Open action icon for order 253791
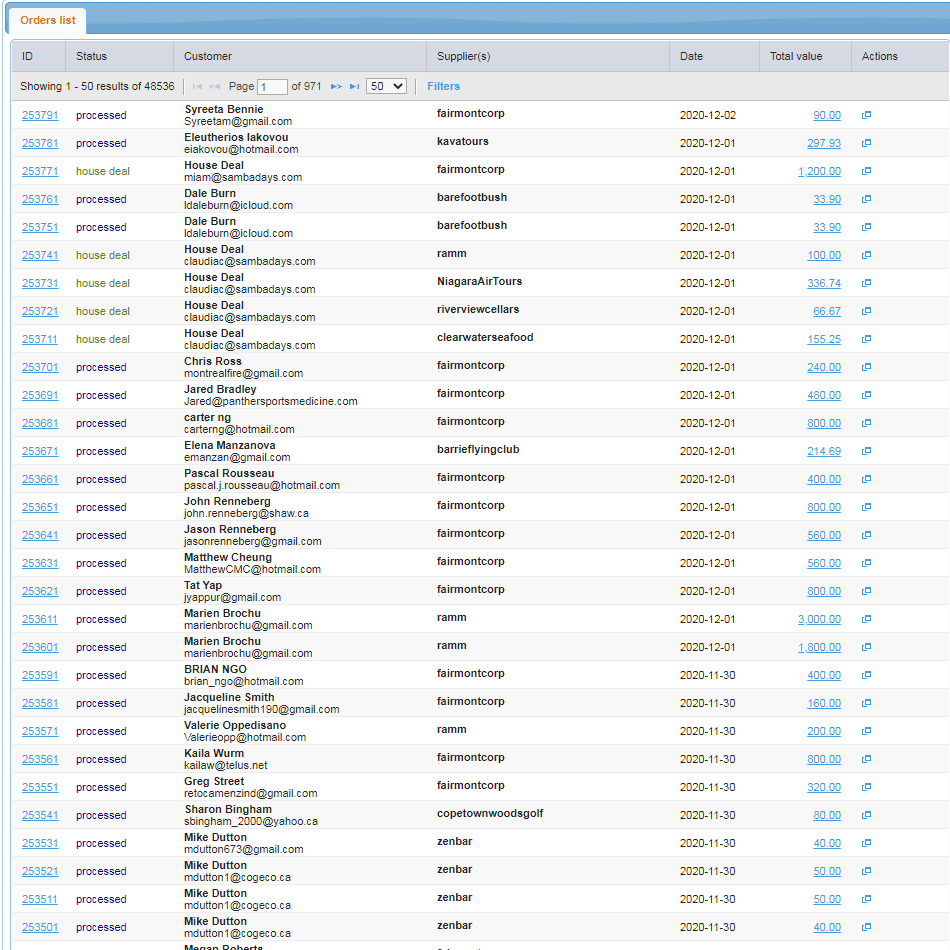Viewport: 950px width, 950px height. 866,115
